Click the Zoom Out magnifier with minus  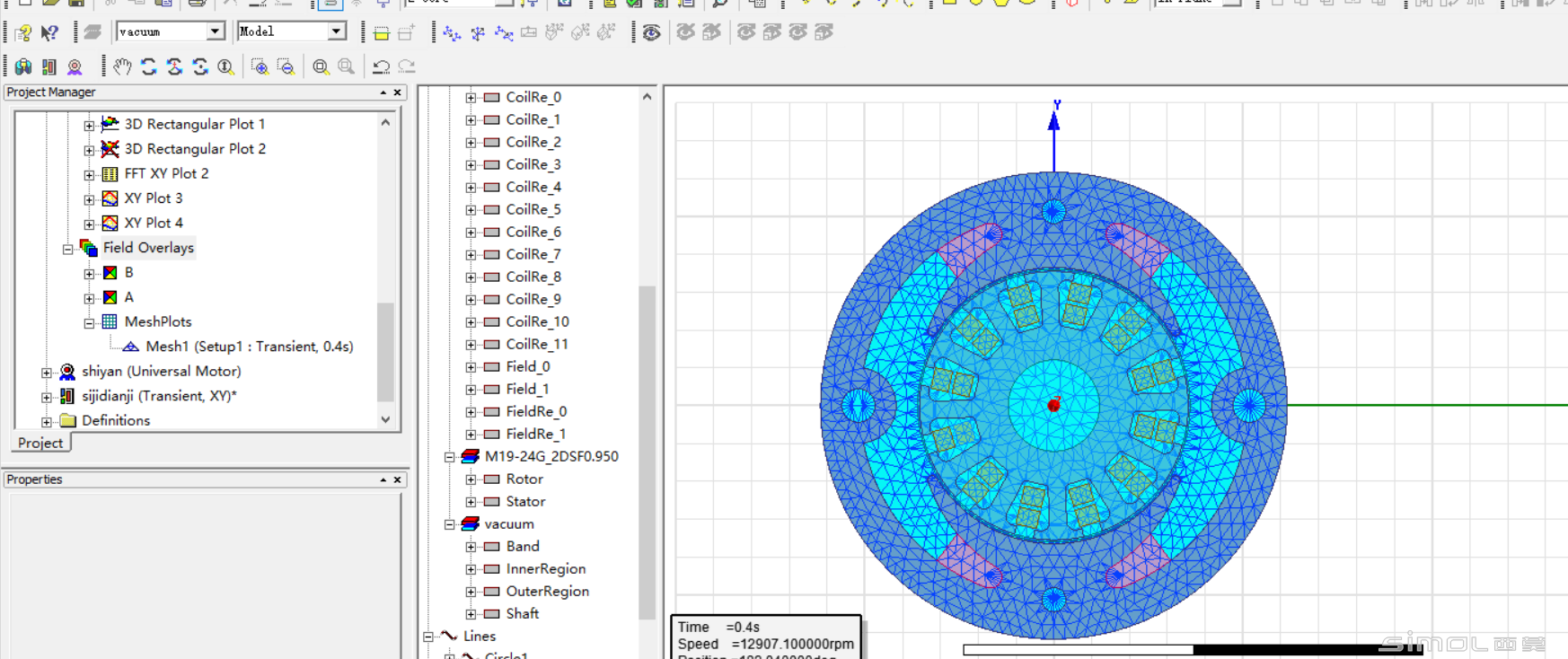[x=286, y=66]
